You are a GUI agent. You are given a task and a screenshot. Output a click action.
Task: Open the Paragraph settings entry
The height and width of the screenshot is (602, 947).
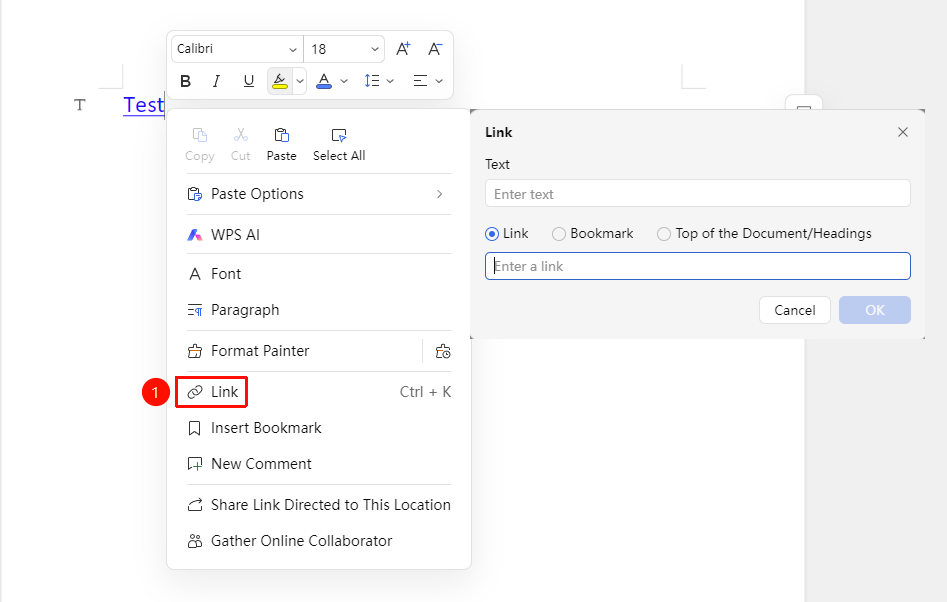tap(318, 310)
